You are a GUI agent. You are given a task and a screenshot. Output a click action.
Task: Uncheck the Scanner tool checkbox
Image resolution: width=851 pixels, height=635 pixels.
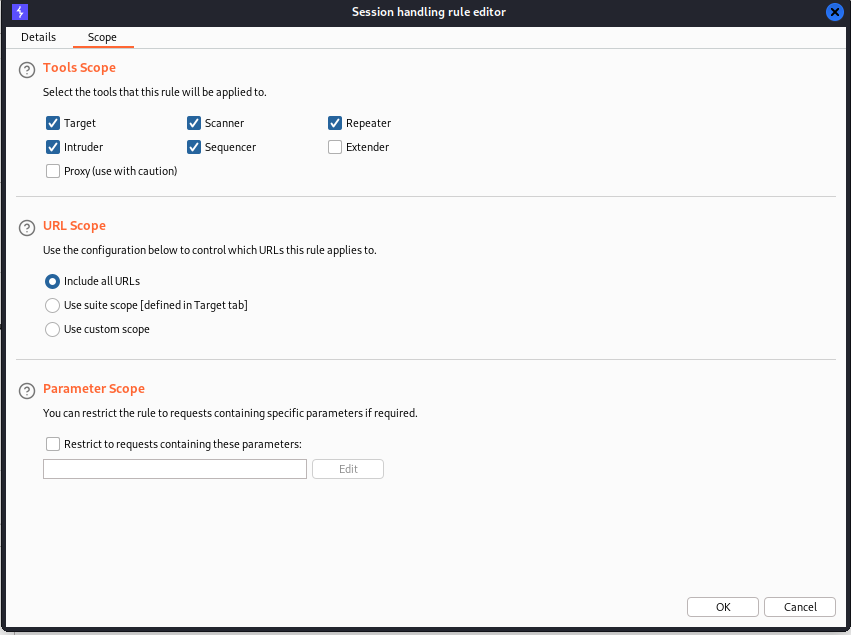pos(194,123)
